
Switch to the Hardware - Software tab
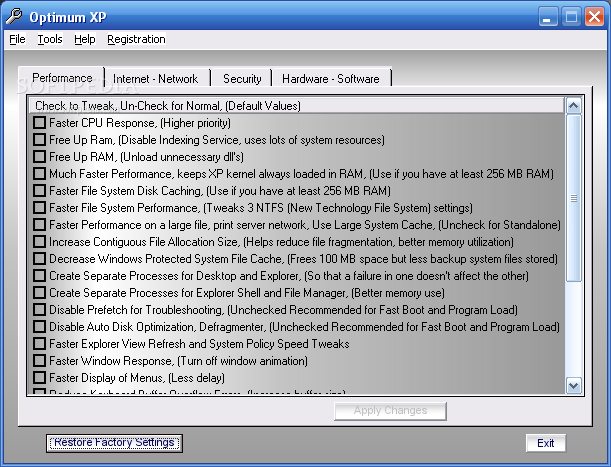[x=330, y=79]
